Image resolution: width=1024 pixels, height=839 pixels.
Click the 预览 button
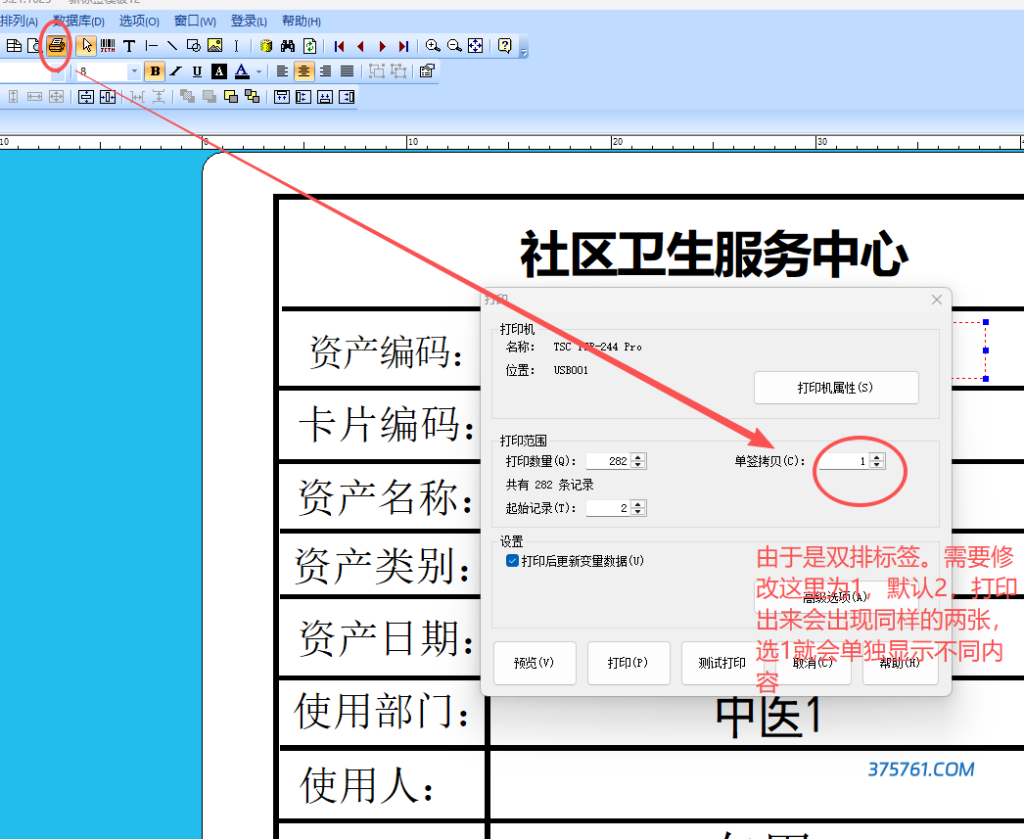tap(534, 663)
